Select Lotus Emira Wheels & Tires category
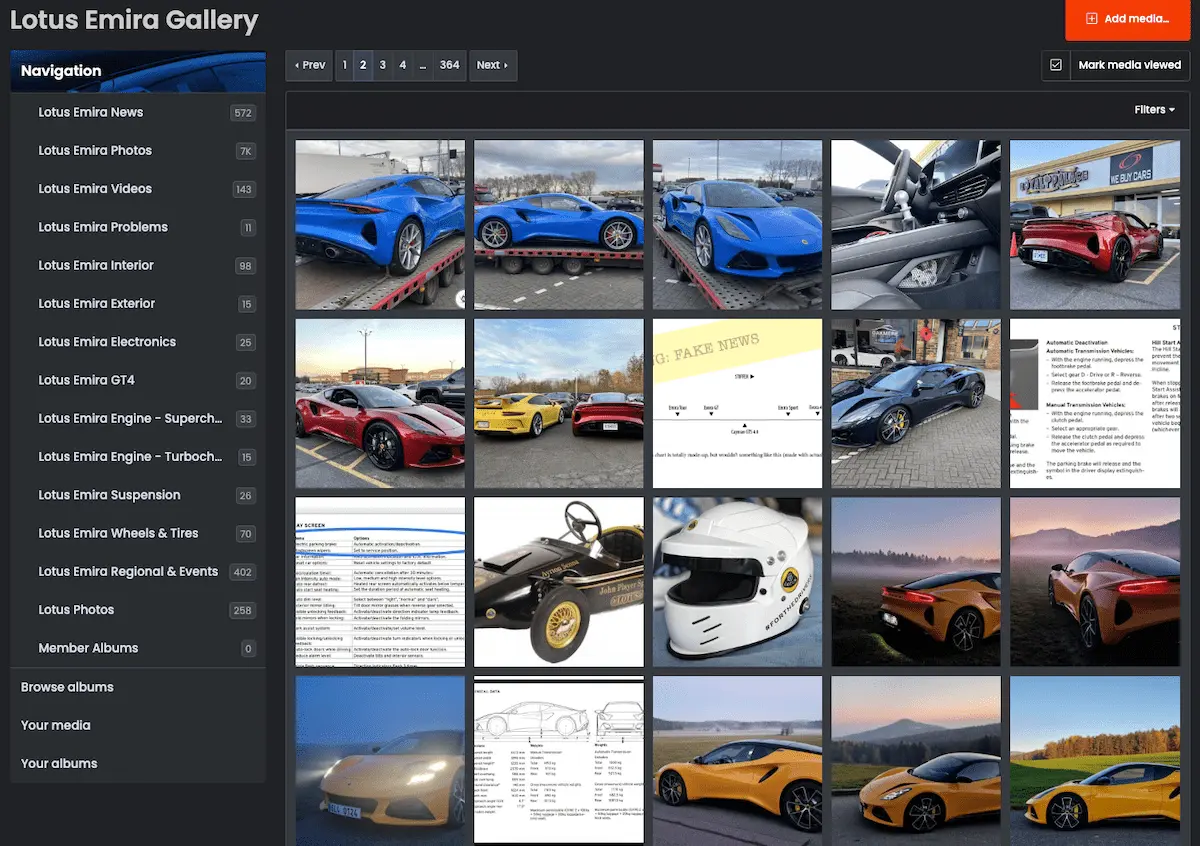This screenshot has height=846, width=1200. point(116,533)
